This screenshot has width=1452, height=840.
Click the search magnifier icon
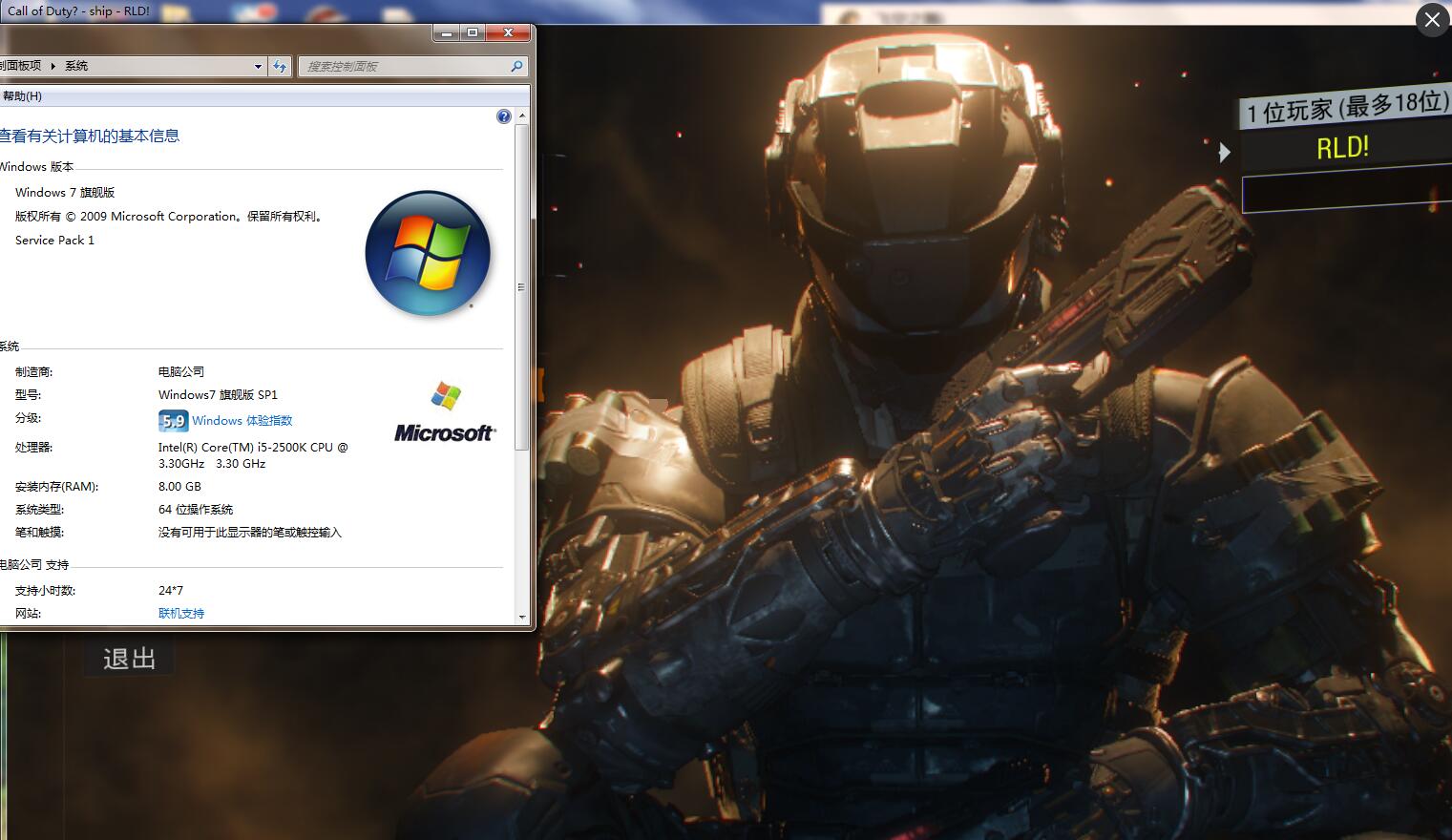click(516, 66)
